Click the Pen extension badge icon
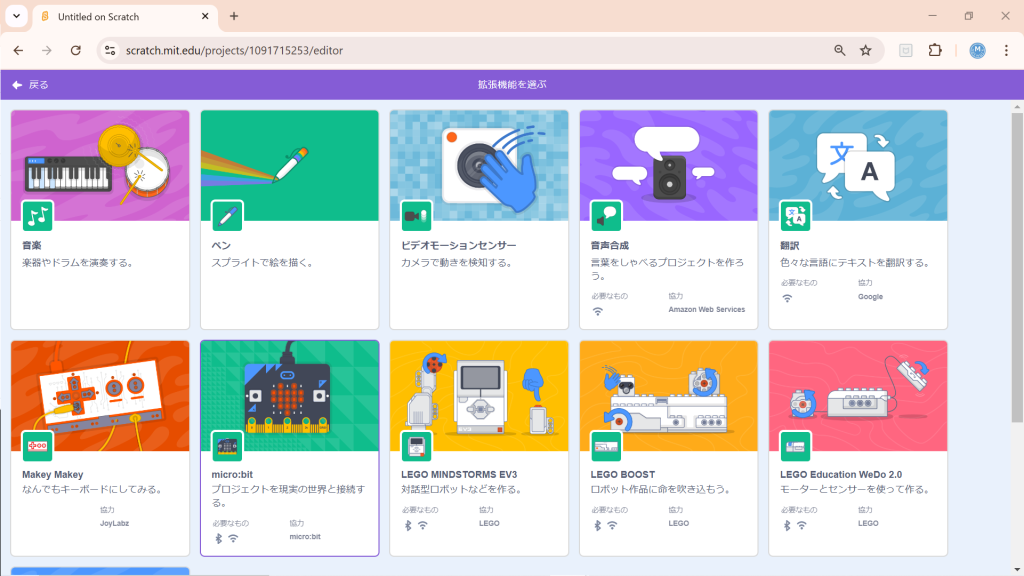 point(227,215)
